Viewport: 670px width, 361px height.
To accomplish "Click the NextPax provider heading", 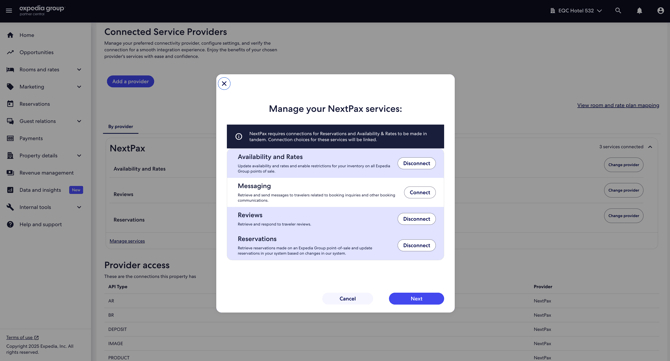I will tap(127, 148).
